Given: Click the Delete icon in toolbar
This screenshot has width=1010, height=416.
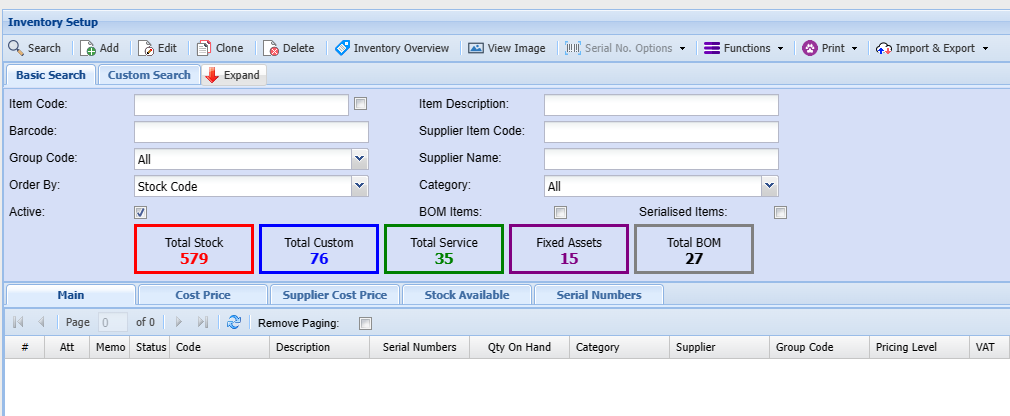Looking at the screenshot, I should click(x=271, y=48).
